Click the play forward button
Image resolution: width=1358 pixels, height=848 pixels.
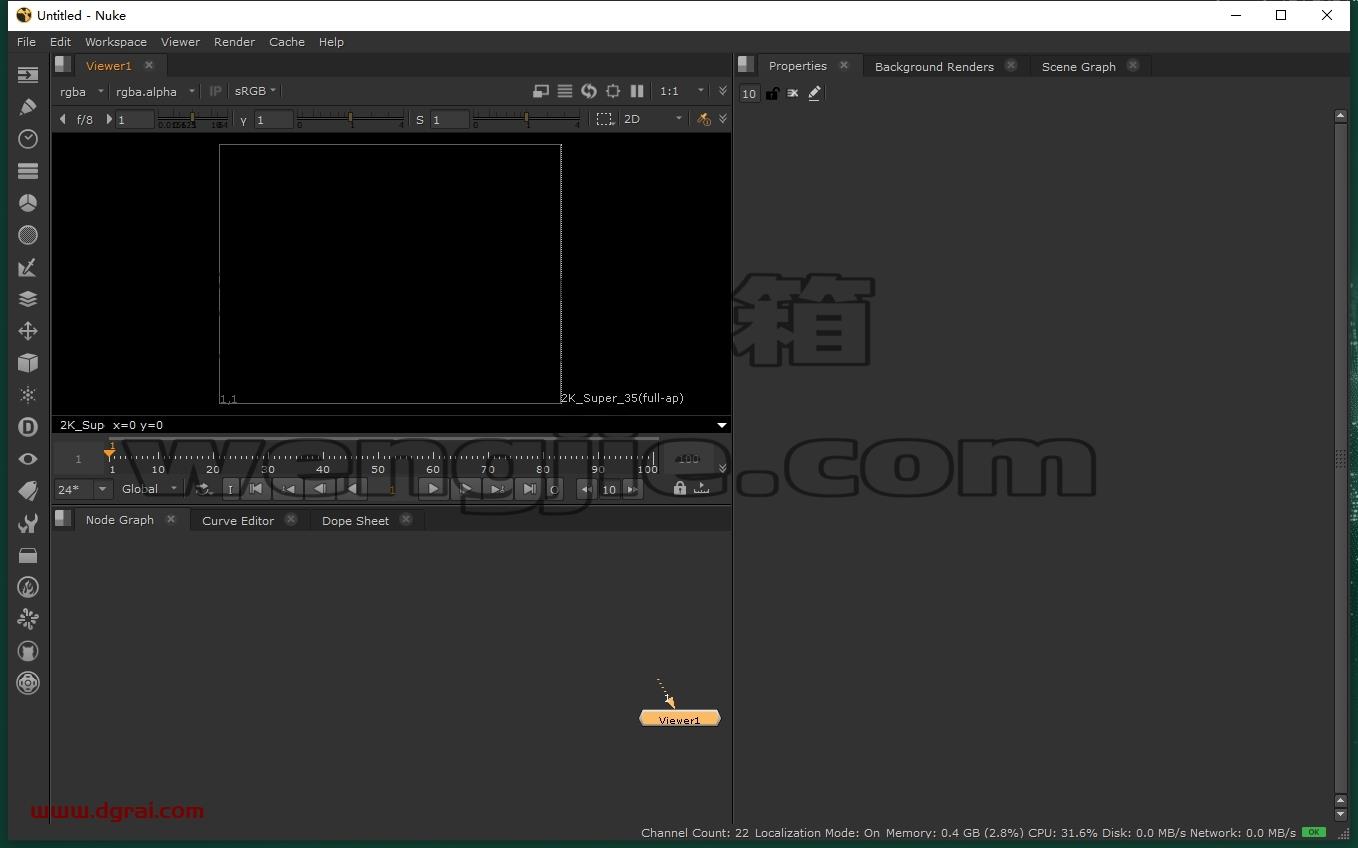tap(432, 489)
